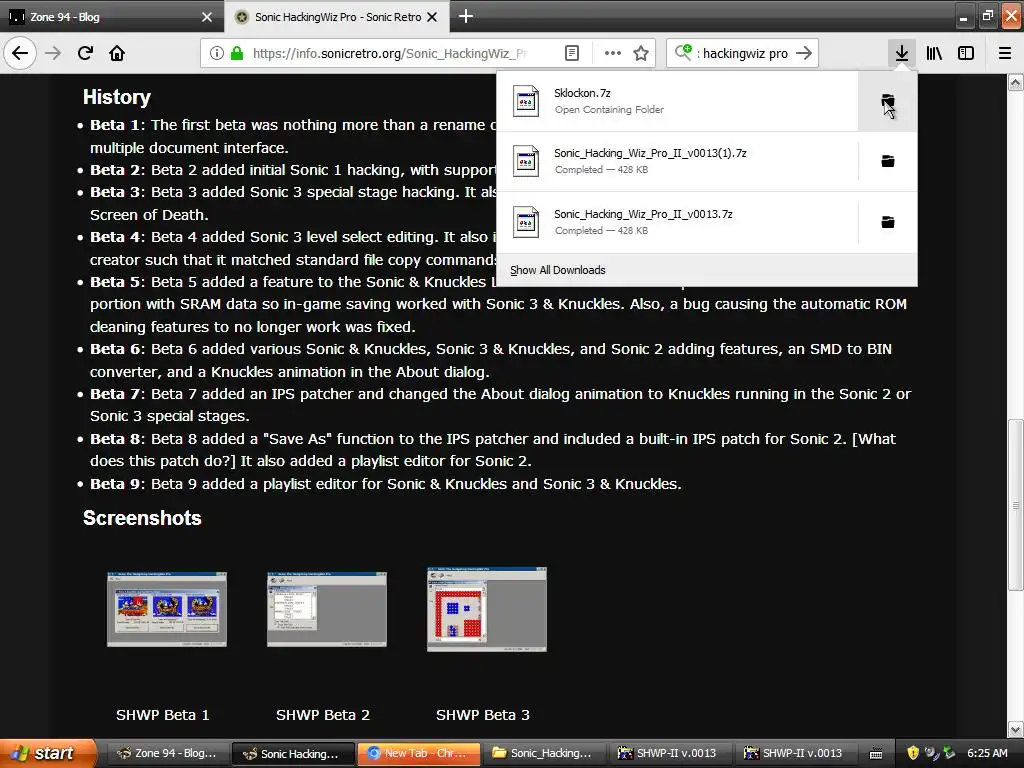Click the search box with hackingwiz pro
Screen dimensions: 1024x768
pos(744,54)
